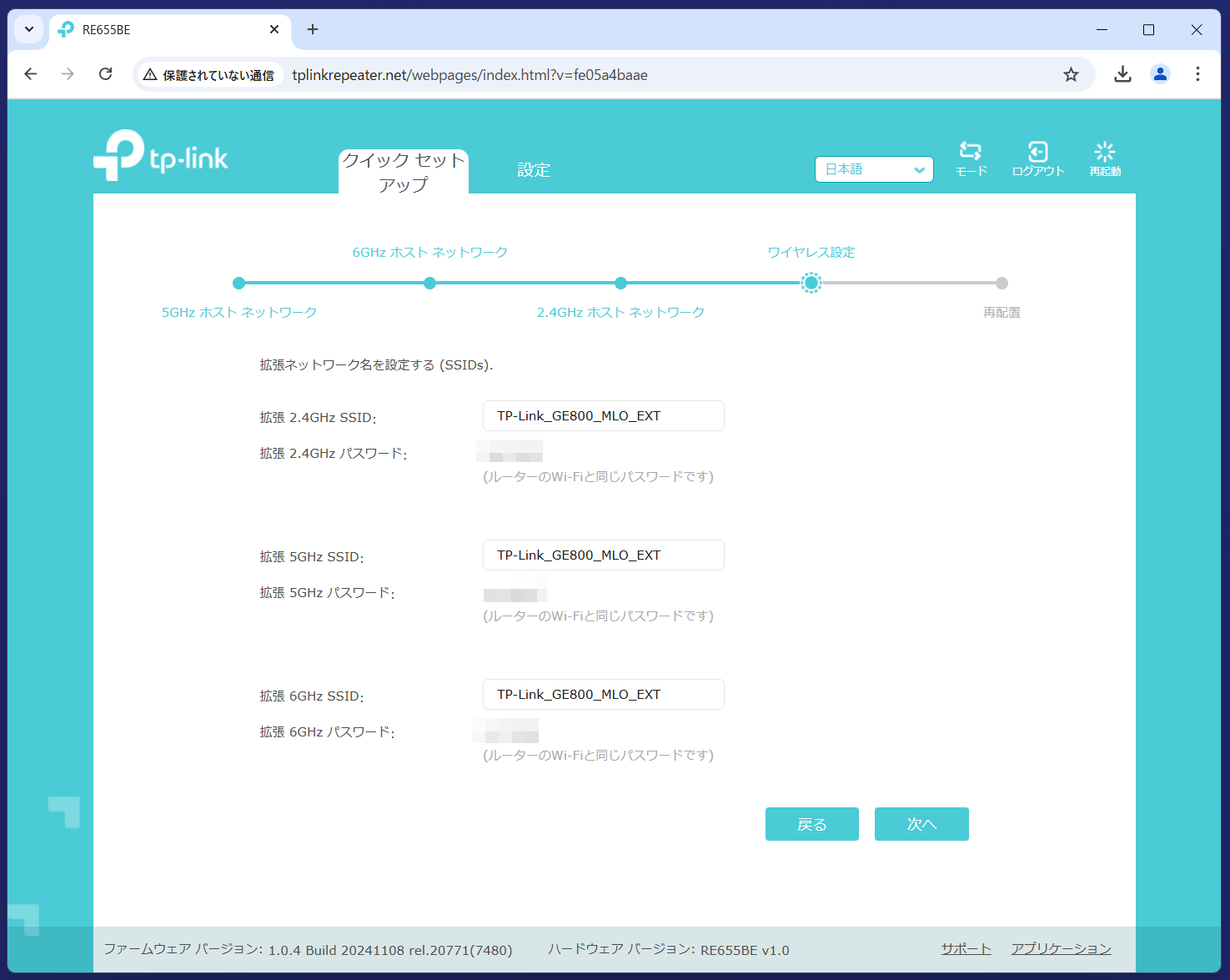Image resolution: width=1230 pixels, height=980 pixels.
Task: Minimize the browser window
Action: point(1102,29)
